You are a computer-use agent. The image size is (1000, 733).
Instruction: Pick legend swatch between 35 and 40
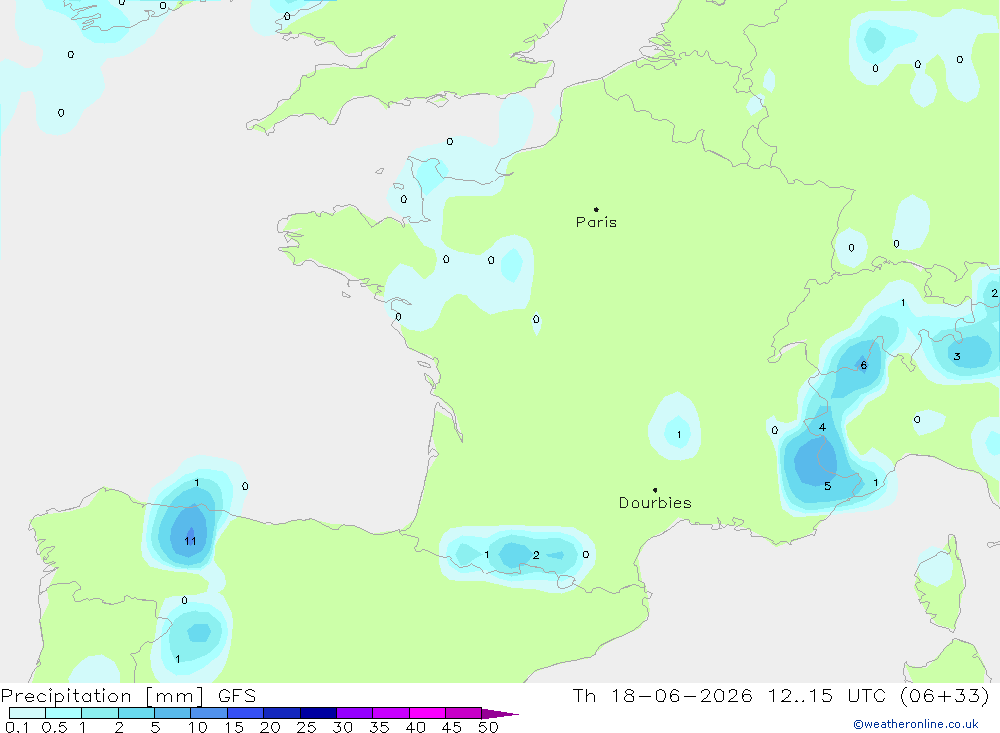(391, 713)
